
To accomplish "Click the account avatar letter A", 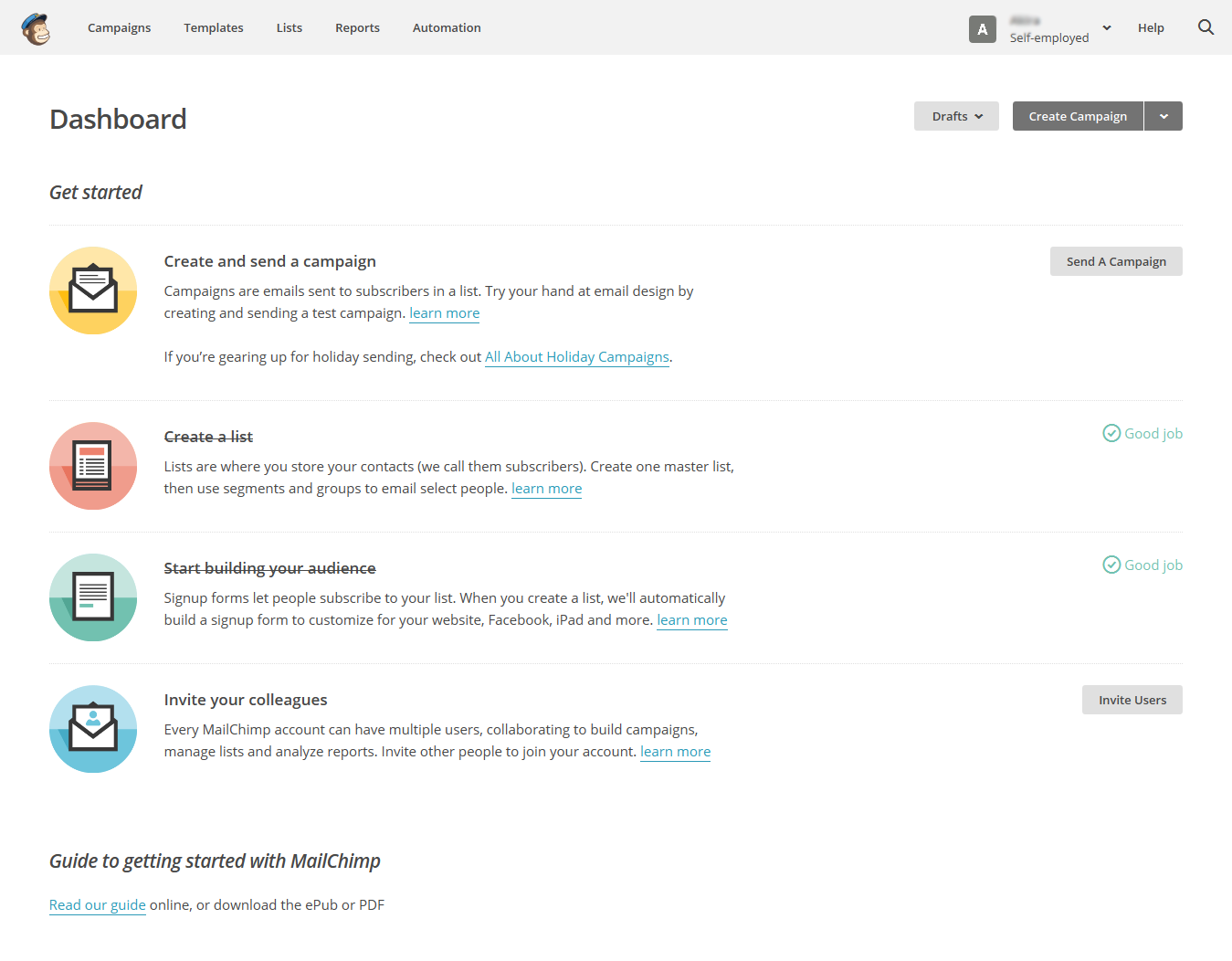I will (982, 29).
